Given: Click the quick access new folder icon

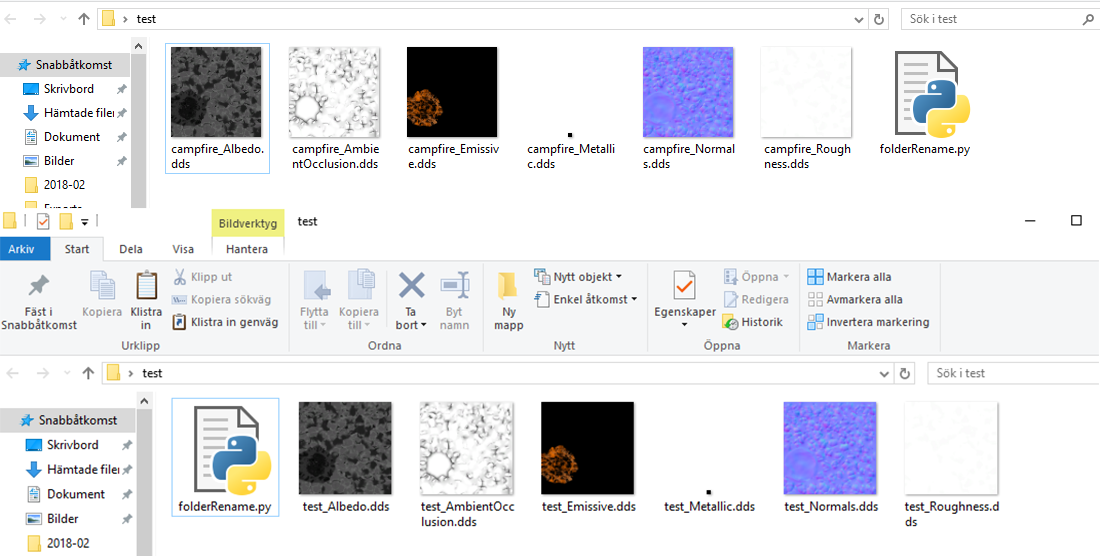Looking at the screenshot, I should (66, 222).
